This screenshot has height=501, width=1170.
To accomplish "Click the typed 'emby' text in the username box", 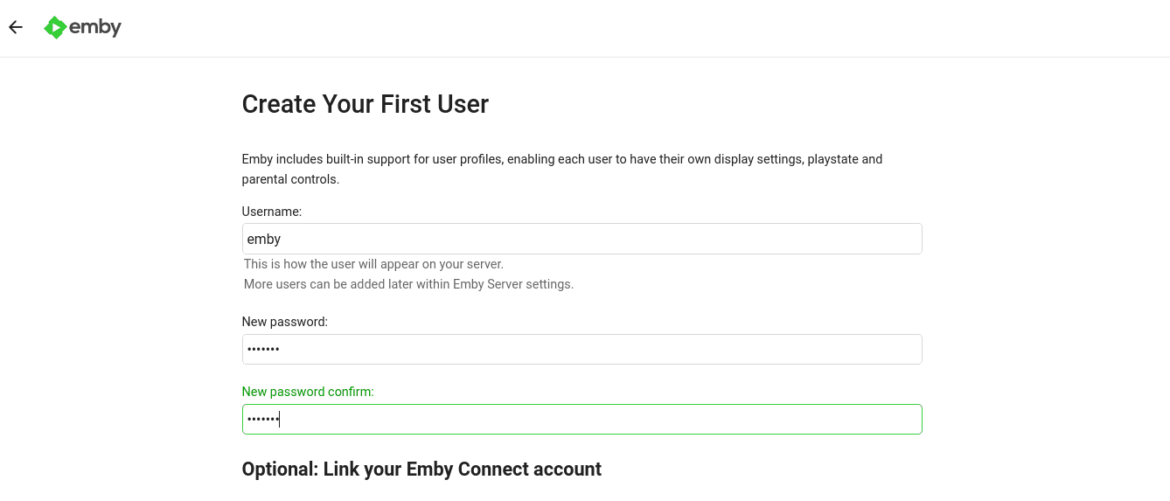I will pos(263,240).
